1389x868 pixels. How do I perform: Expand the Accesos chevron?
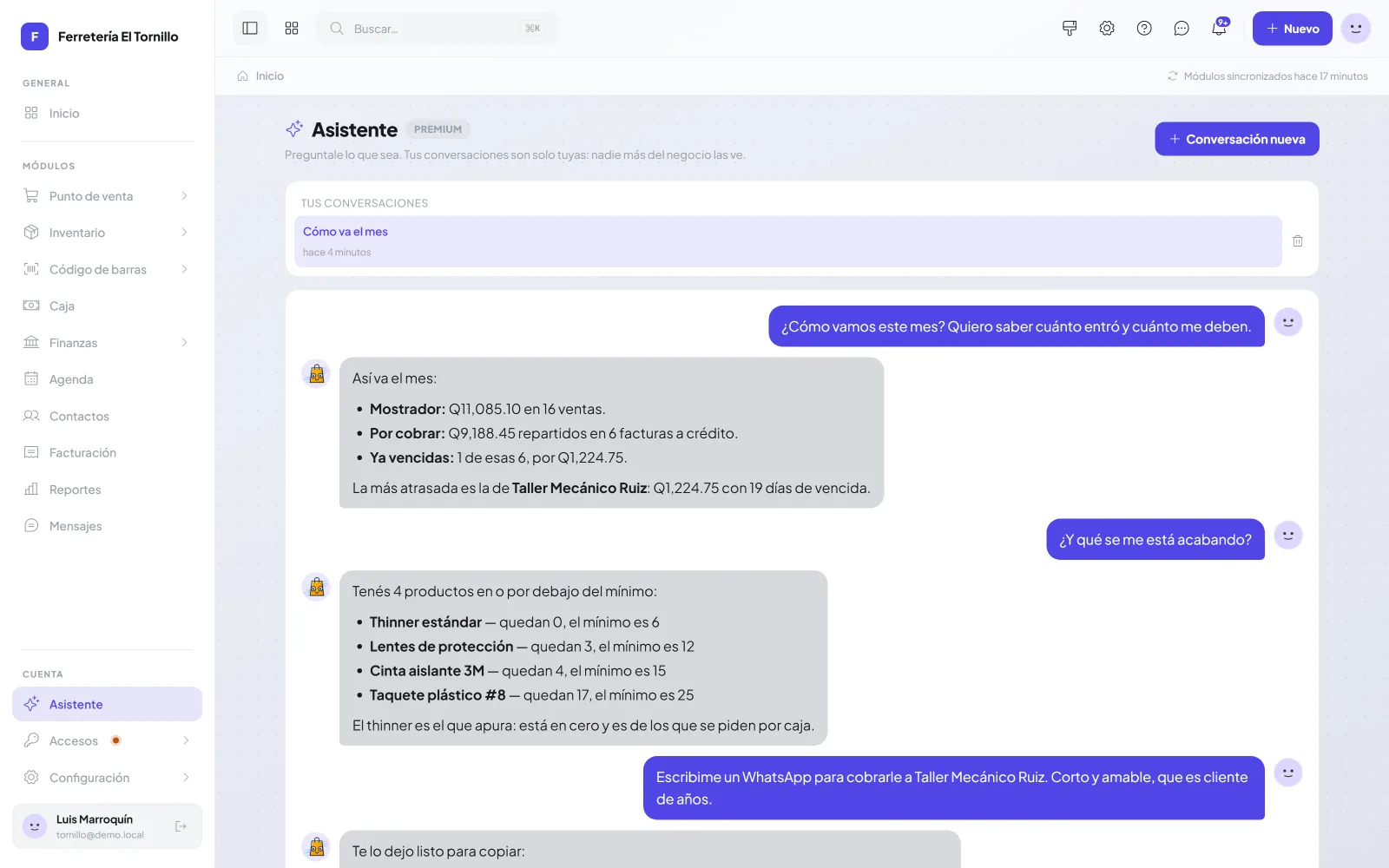coord(186,740)
